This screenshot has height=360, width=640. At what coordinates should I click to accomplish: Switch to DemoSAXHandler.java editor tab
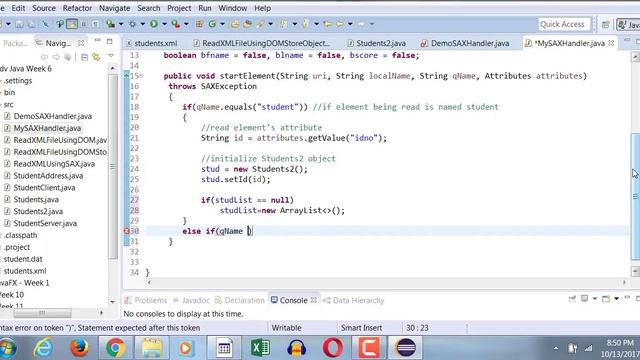tap(465, 43)
